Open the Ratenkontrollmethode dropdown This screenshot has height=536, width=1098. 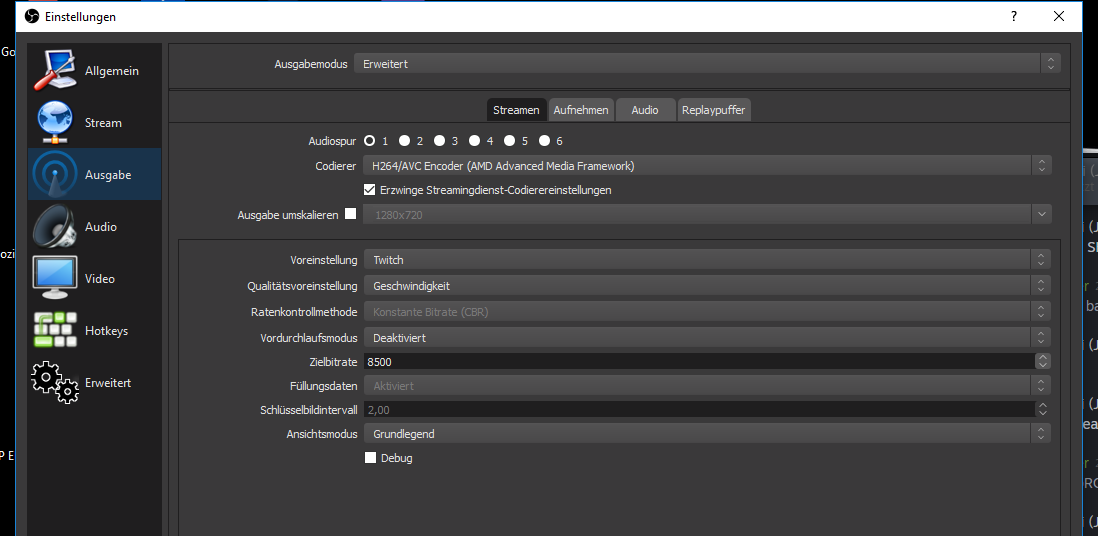[x=707, y=312]
